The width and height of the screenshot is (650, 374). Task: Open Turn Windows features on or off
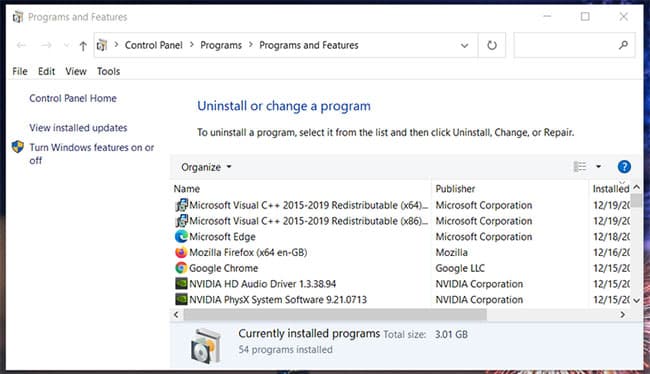click(x=92, y=154)
